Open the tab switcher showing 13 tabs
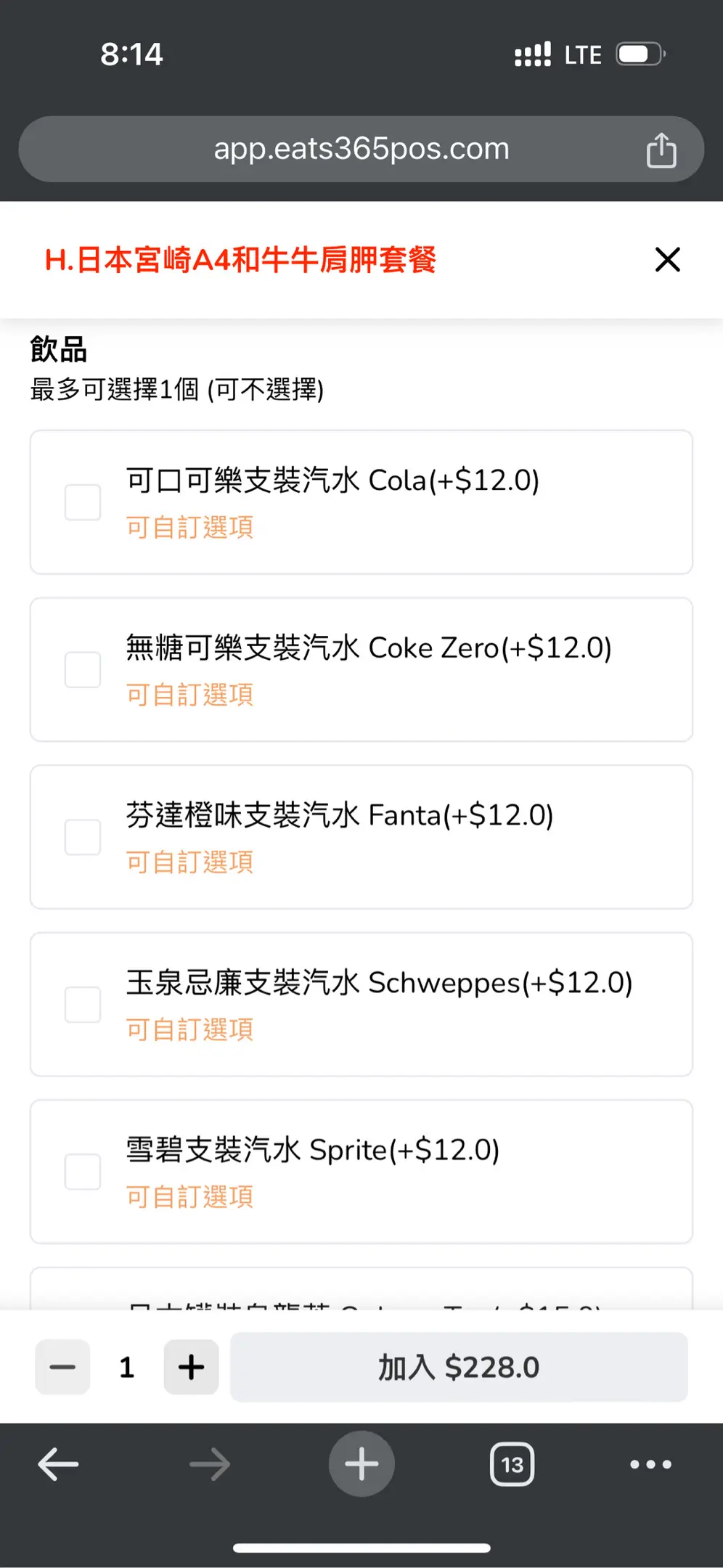This screenshot has height=1568, width=723. click(512, 1464)
